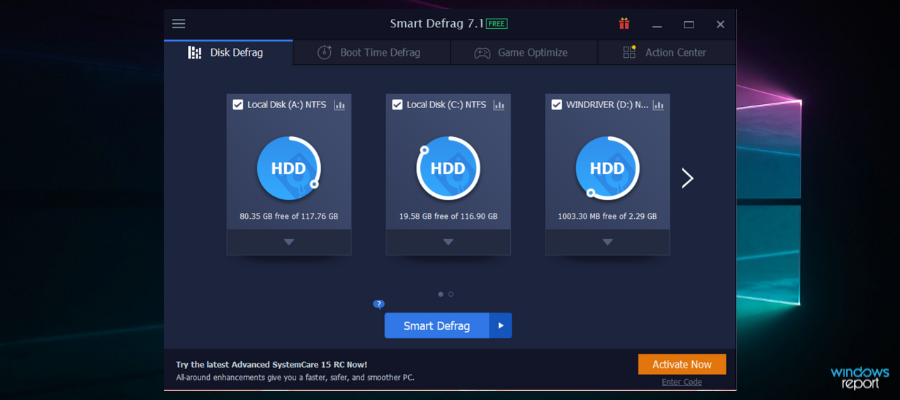Click the blue question mark help bubble
Viewport: 900px width, 400px height.
[378, 304]
